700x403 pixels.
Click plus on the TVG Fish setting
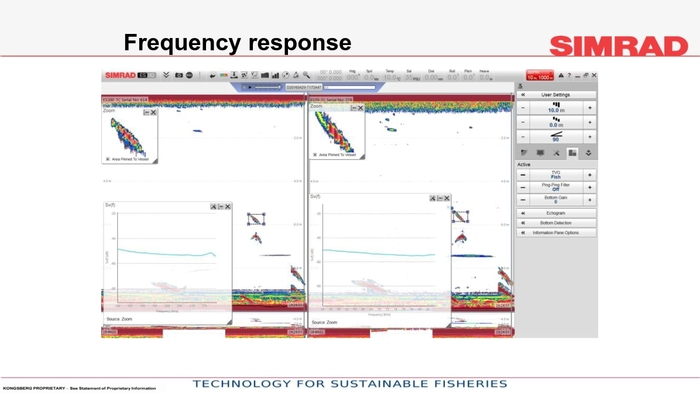click(x=590, y=175)
